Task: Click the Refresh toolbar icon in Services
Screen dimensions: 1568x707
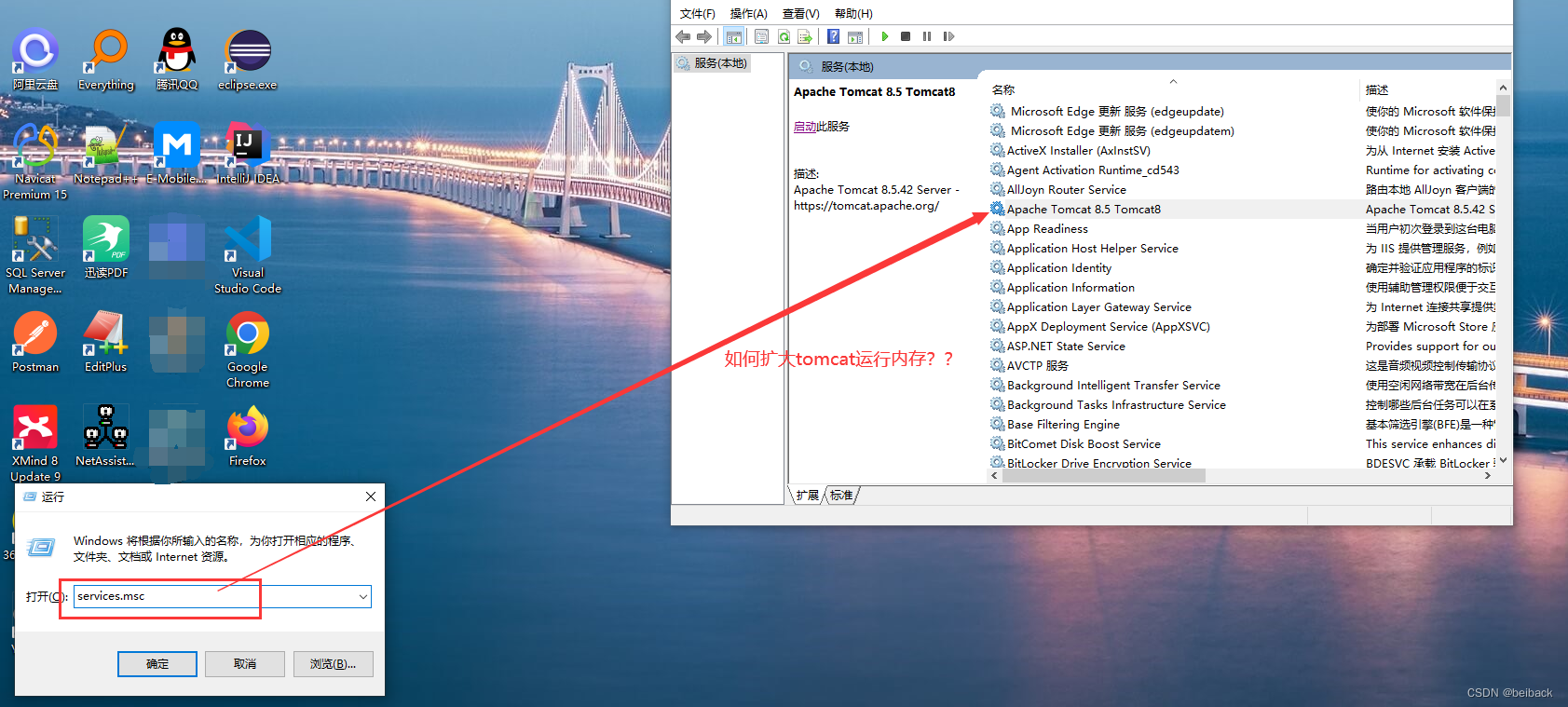Action: pos(784,36)
